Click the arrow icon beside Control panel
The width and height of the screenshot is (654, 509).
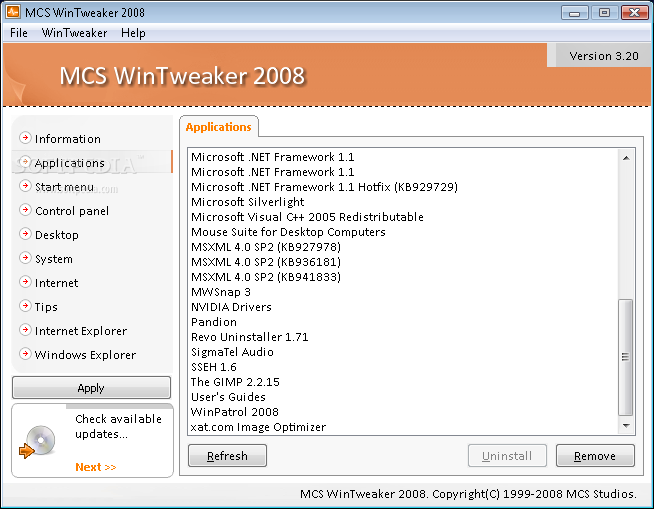25,210
